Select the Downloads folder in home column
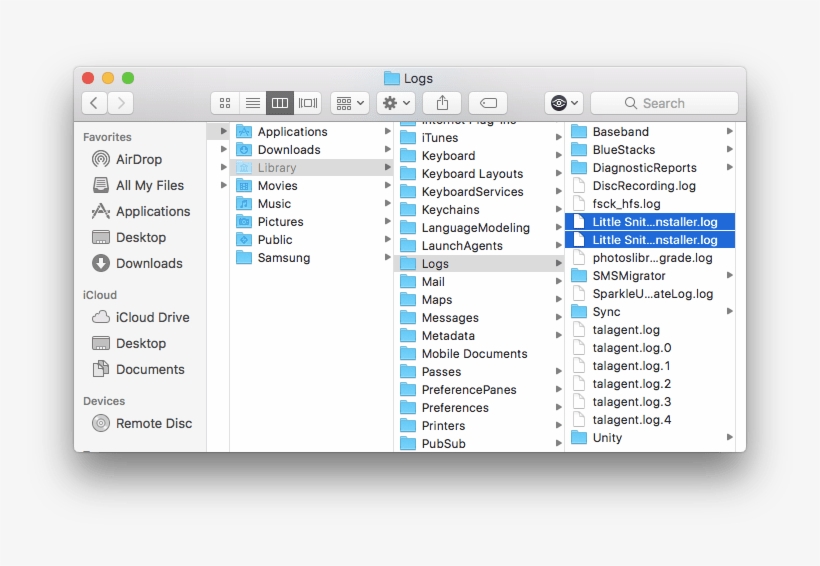The width and height of the screenshot is (820, 566). 312,150
